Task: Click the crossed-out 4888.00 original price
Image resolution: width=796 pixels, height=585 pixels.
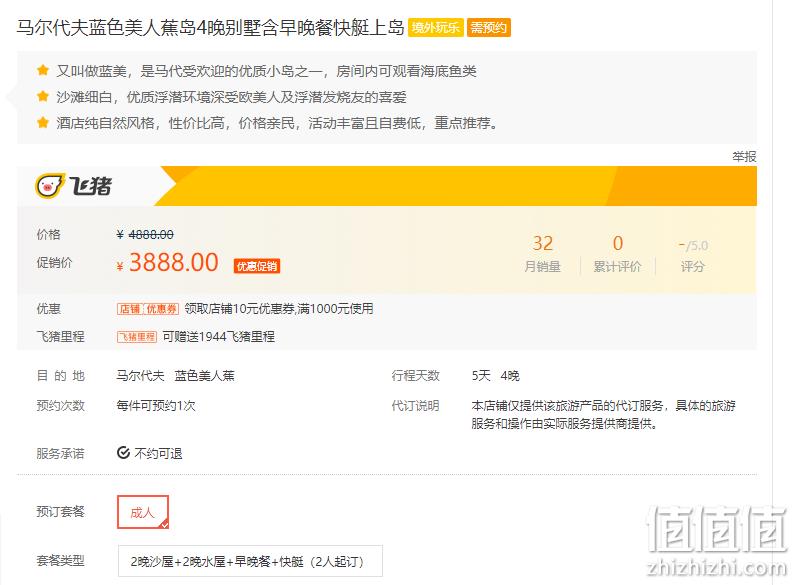Action: pyautogui.click(x=151, y=235)
